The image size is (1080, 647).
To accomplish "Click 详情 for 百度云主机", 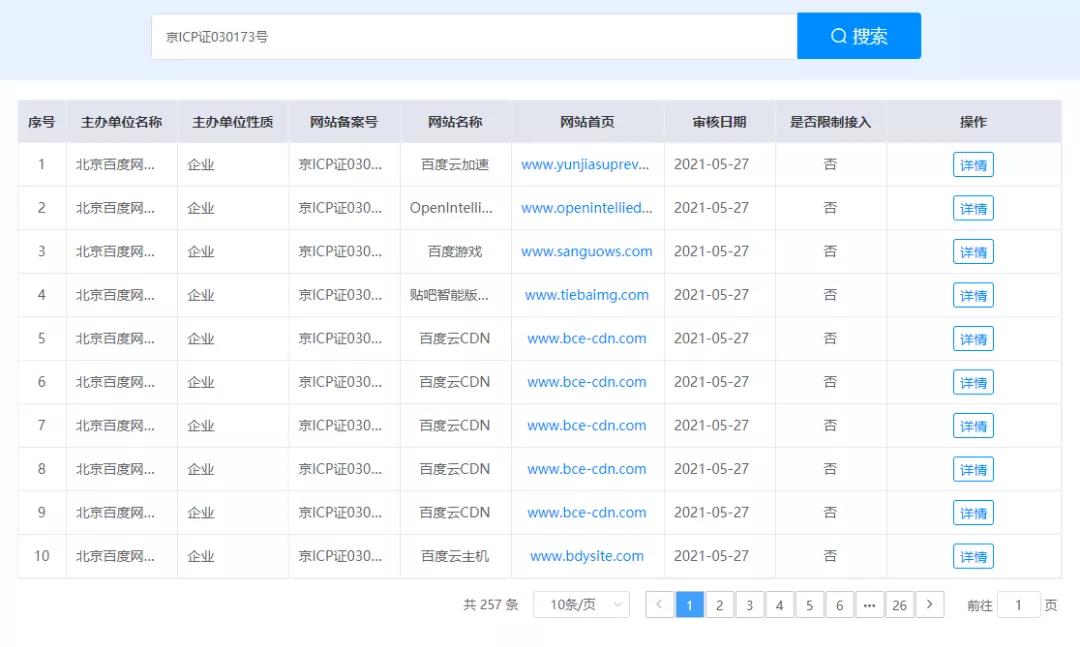I will [972, 556].
